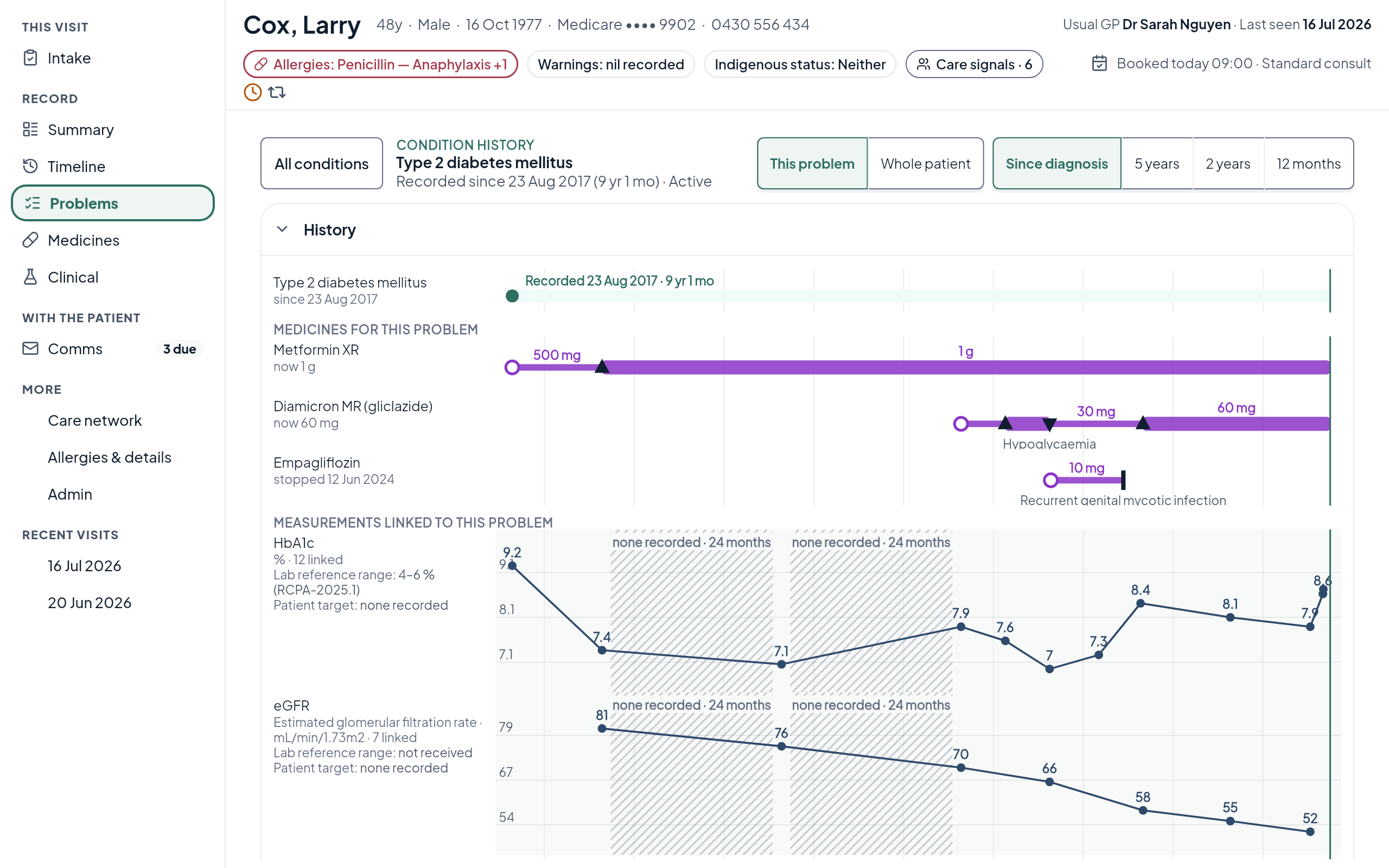Screen dimensions: 1389x868
Task: Click the Timeline history icon
Action: tap(30, 166)
